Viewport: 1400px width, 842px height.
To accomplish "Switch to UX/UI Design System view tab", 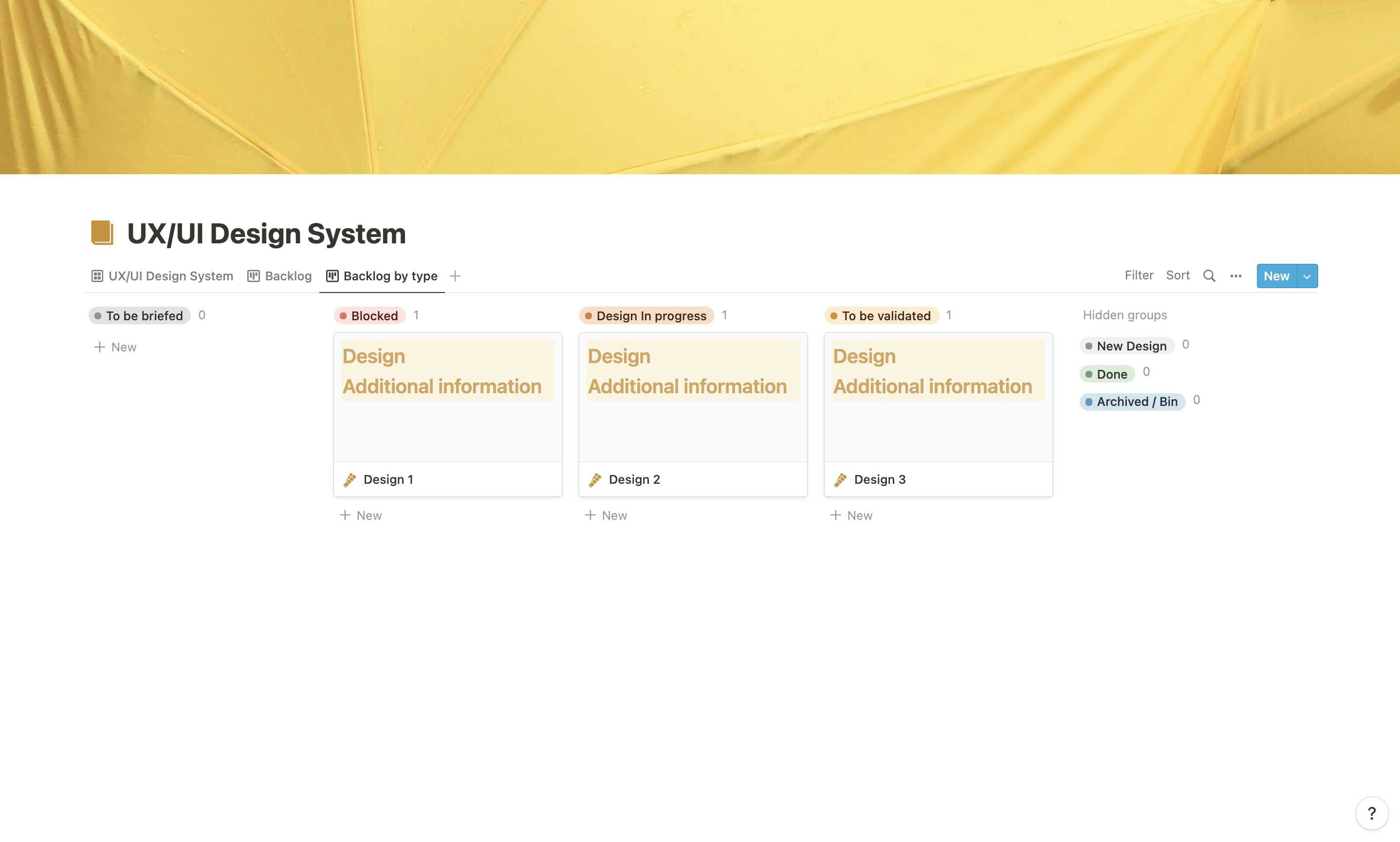I will coord(162,276).
